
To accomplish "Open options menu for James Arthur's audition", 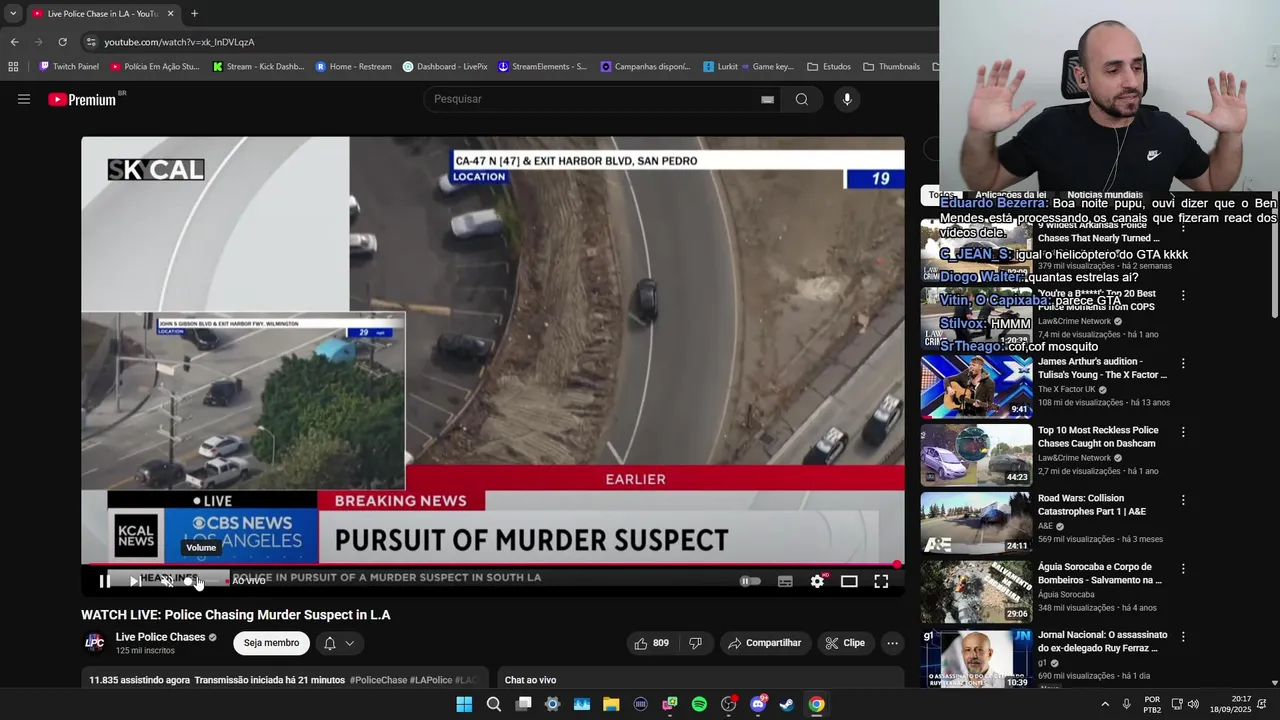I will (1183, 364).
